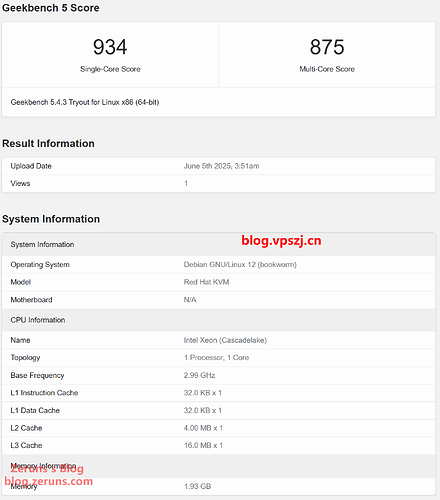The height and width of the screenshot is (500, 440).
Task: Click the 875 multi-core score number
Action: tap(327, 47)
